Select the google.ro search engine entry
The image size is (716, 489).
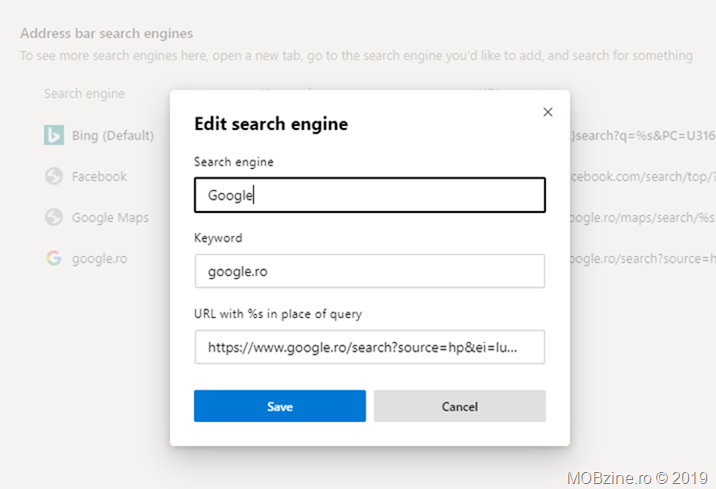[x=100, y=259]
